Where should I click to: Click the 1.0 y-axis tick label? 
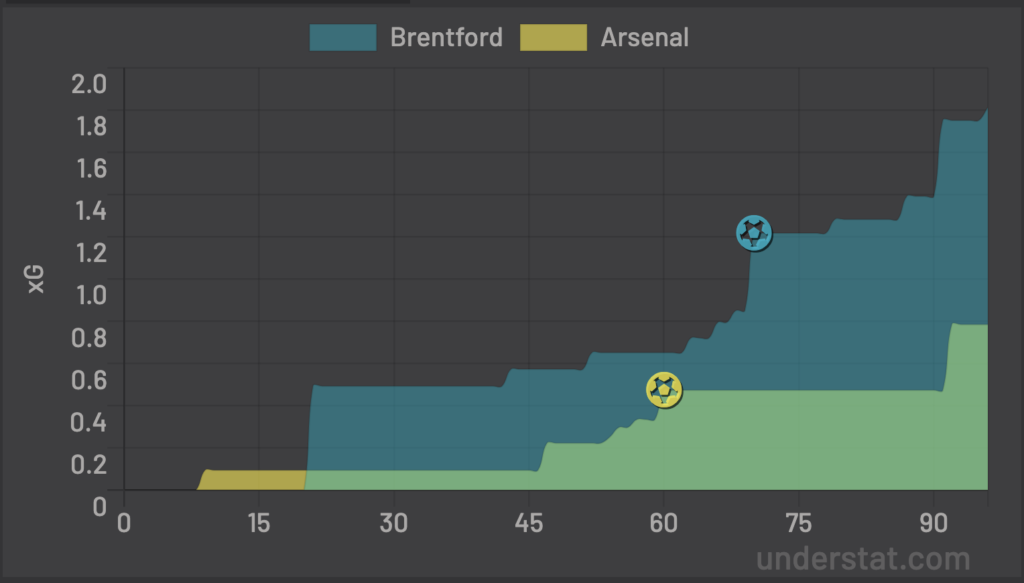pyautogui.click(x=89, y=295)
